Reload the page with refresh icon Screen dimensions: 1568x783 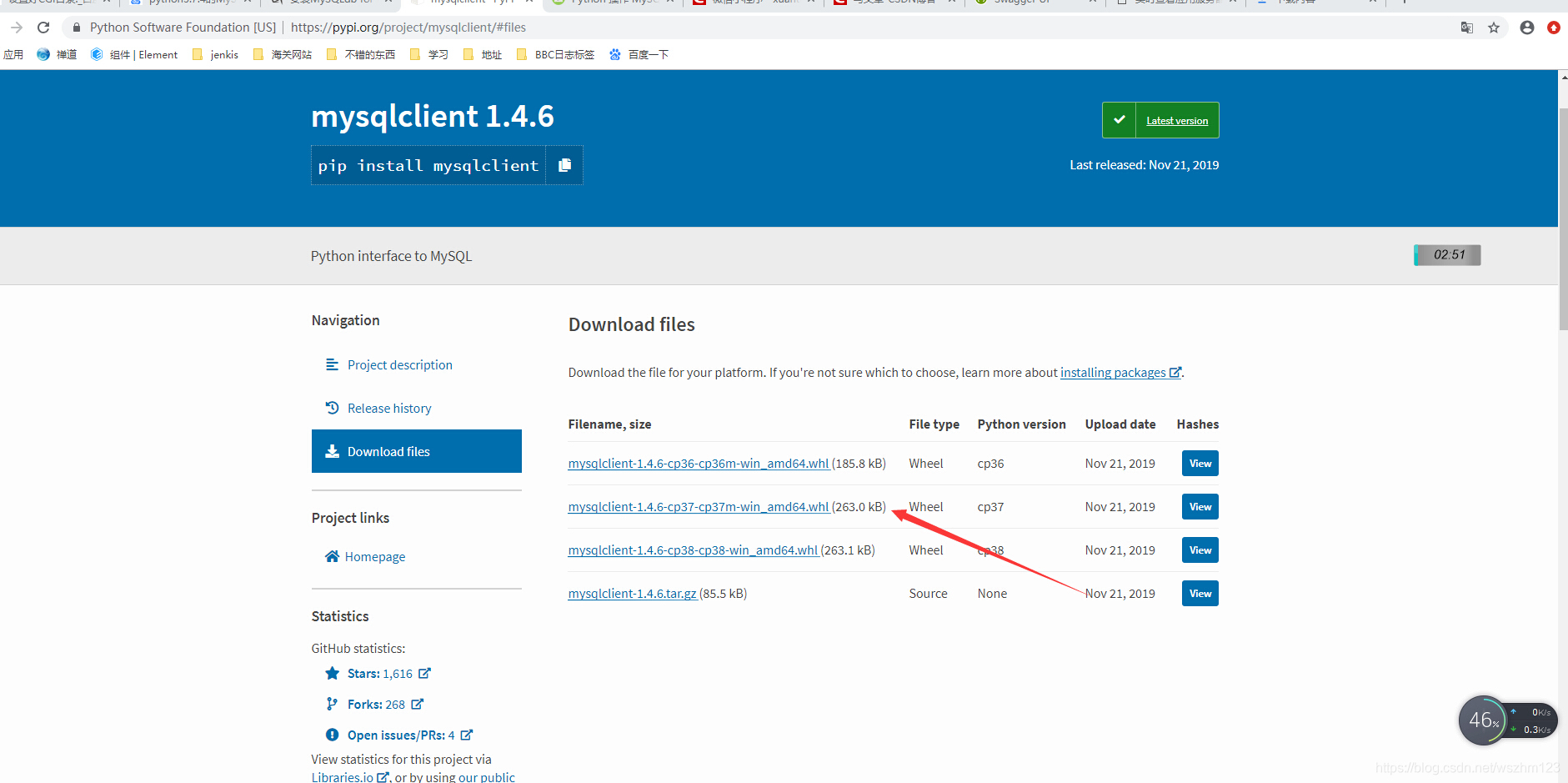[x=43, y=28]
